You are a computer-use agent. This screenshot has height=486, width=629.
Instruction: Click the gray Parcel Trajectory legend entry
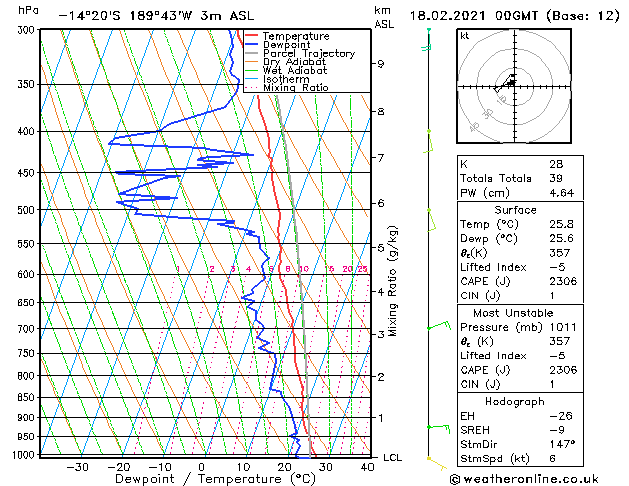[x=300, y=53]
